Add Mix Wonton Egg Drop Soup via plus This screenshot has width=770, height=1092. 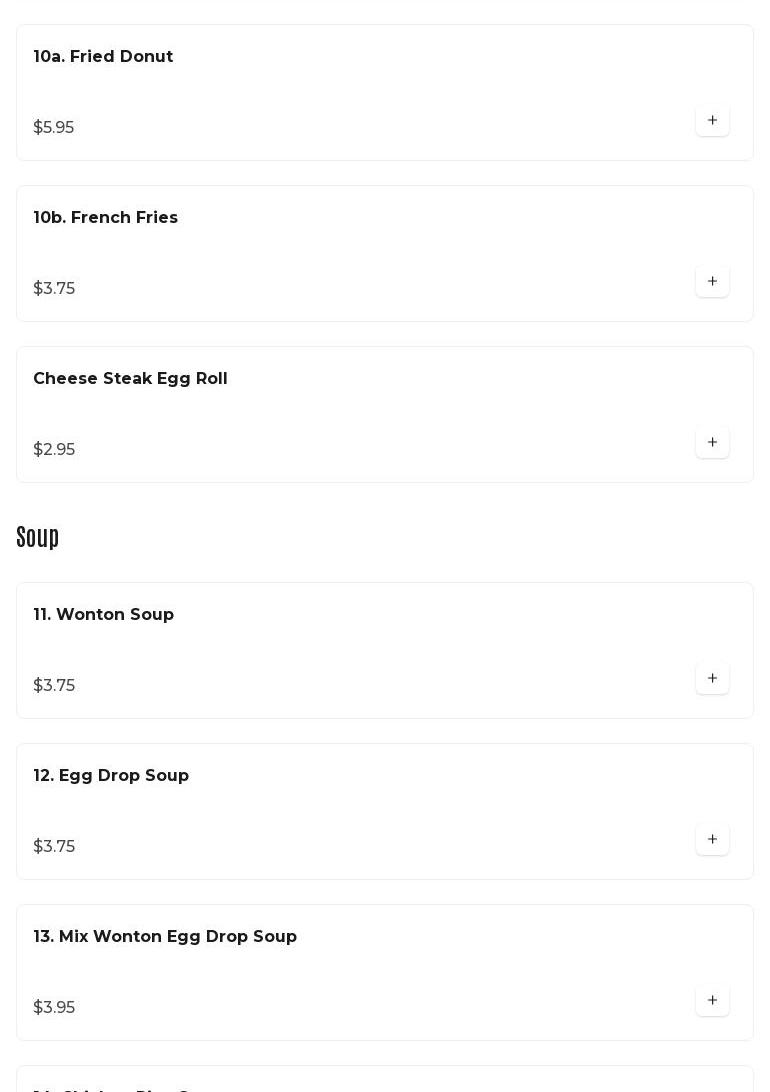pos(712,1000)
